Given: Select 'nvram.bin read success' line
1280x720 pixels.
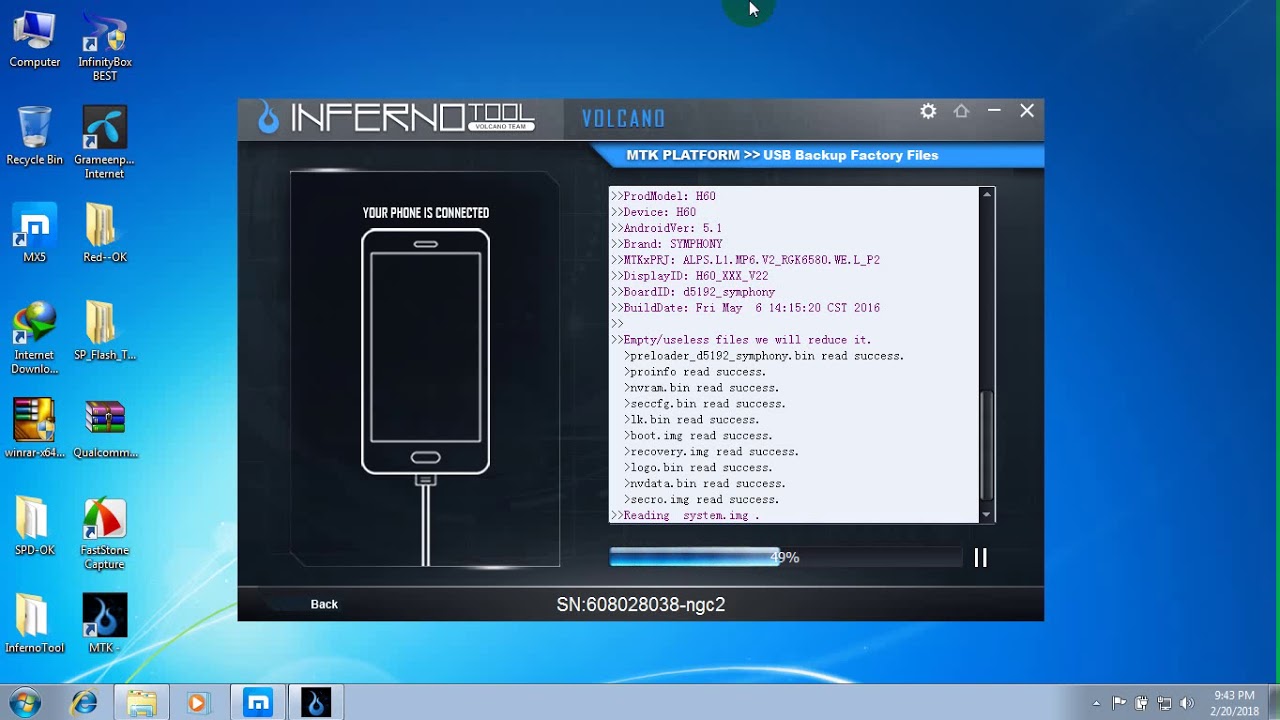Looking at the screenshot, I should click(x=701, y=388).
